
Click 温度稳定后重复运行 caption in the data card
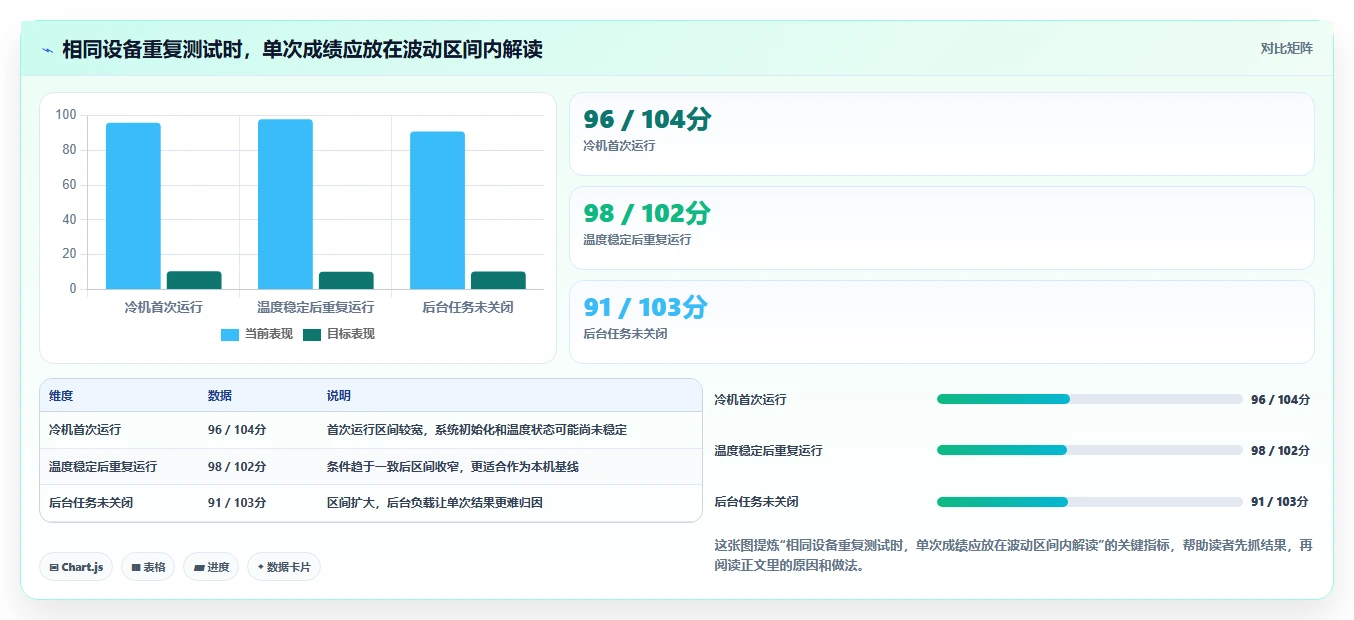coord(637,240)
